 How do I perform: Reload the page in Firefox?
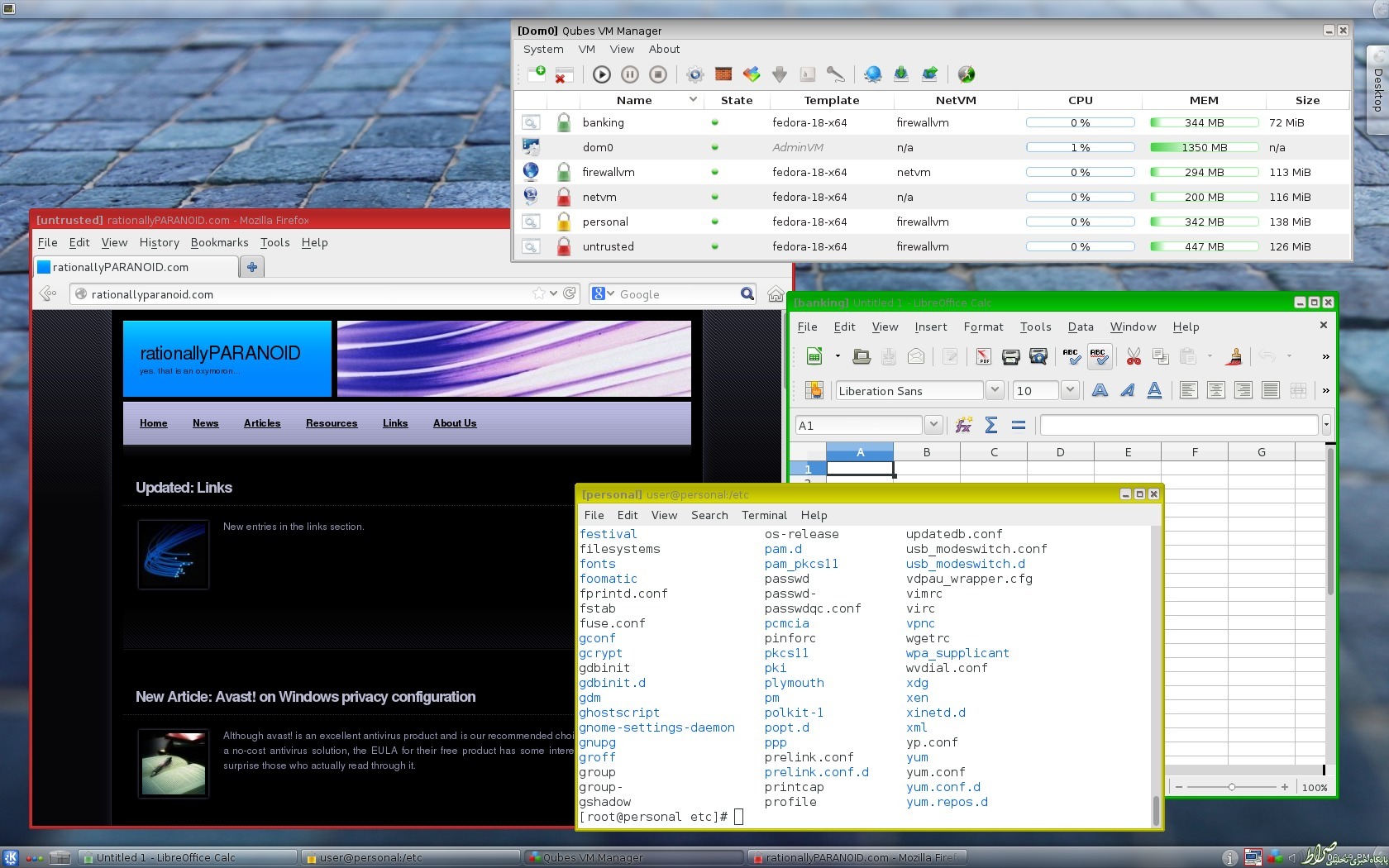pyautogui.click(x=570, y=293)
